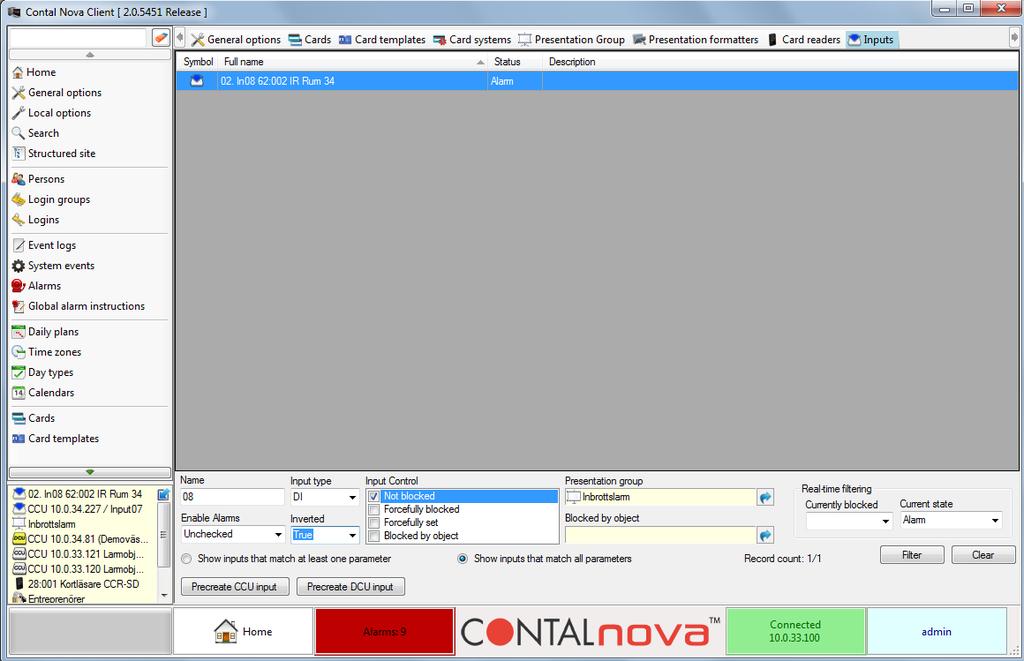Open the Input type dropdown
Viewport: 1024px width, 661px height.
353,497
